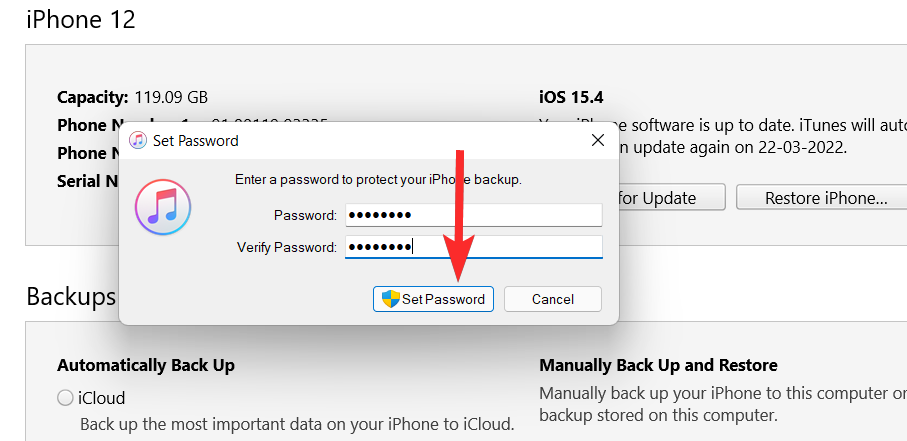The image size is (907, 441).
Task: Click the Set Password dialog title text
Action: point(195,141)
